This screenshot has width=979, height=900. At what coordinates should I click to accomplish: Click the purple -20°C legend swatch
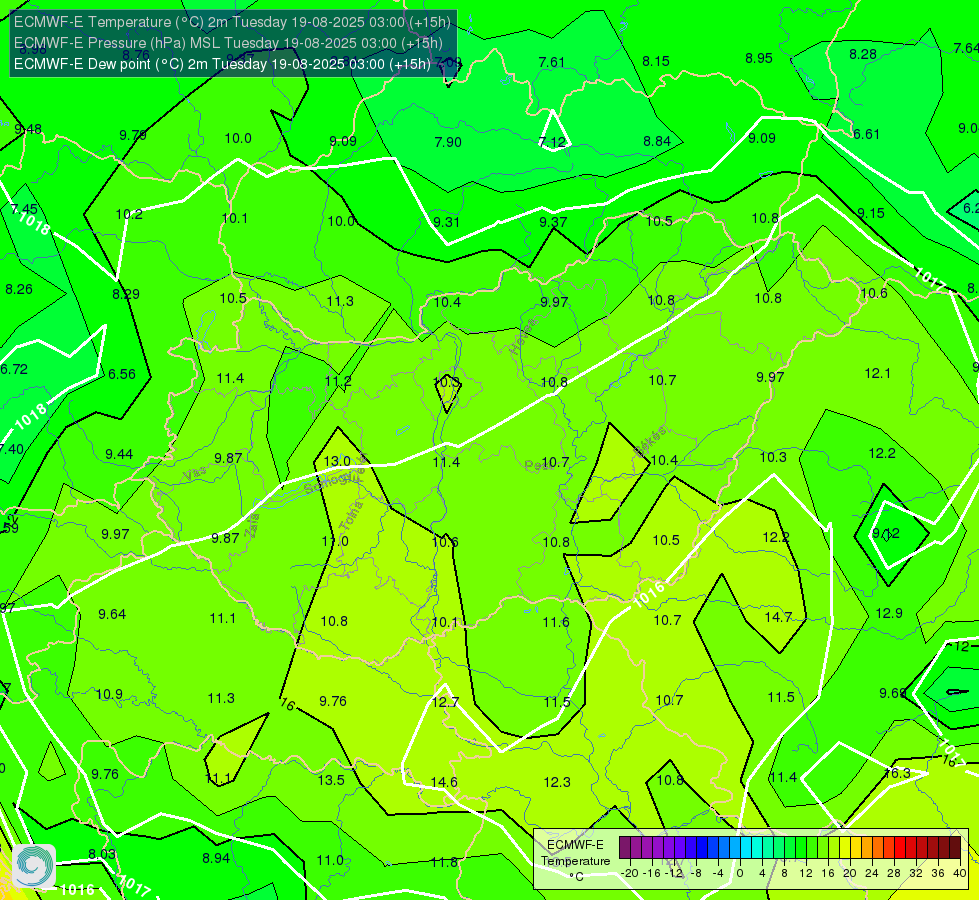pyautogui.click(x=625, y=848)
